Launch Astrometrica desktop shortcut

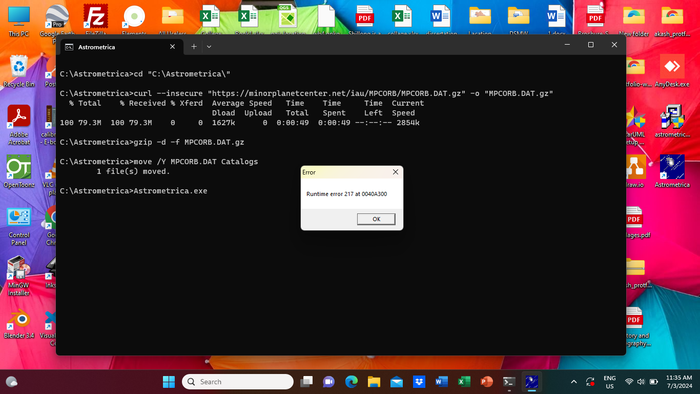tap(672, 172)
